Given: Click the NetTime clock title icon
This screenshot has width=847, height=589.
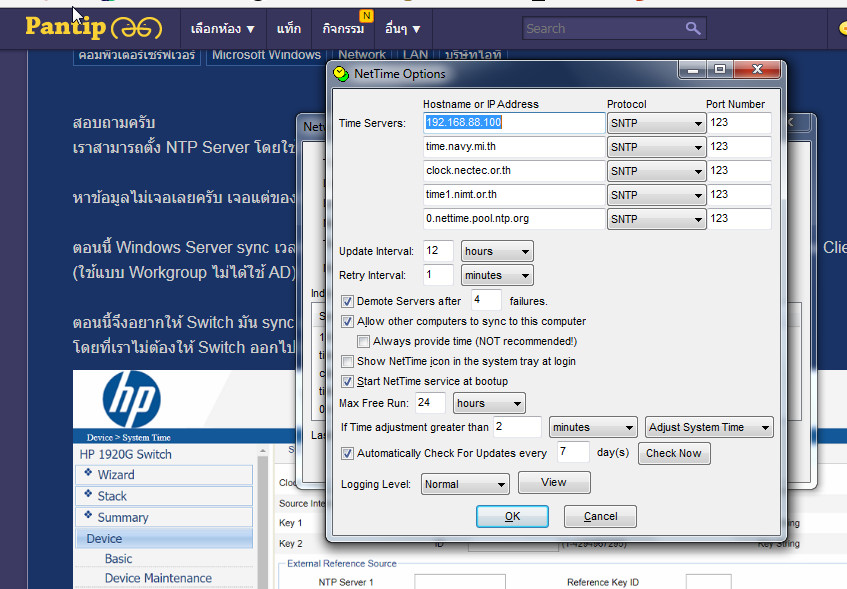Looking at the screenshot, I should click(341, 73).
